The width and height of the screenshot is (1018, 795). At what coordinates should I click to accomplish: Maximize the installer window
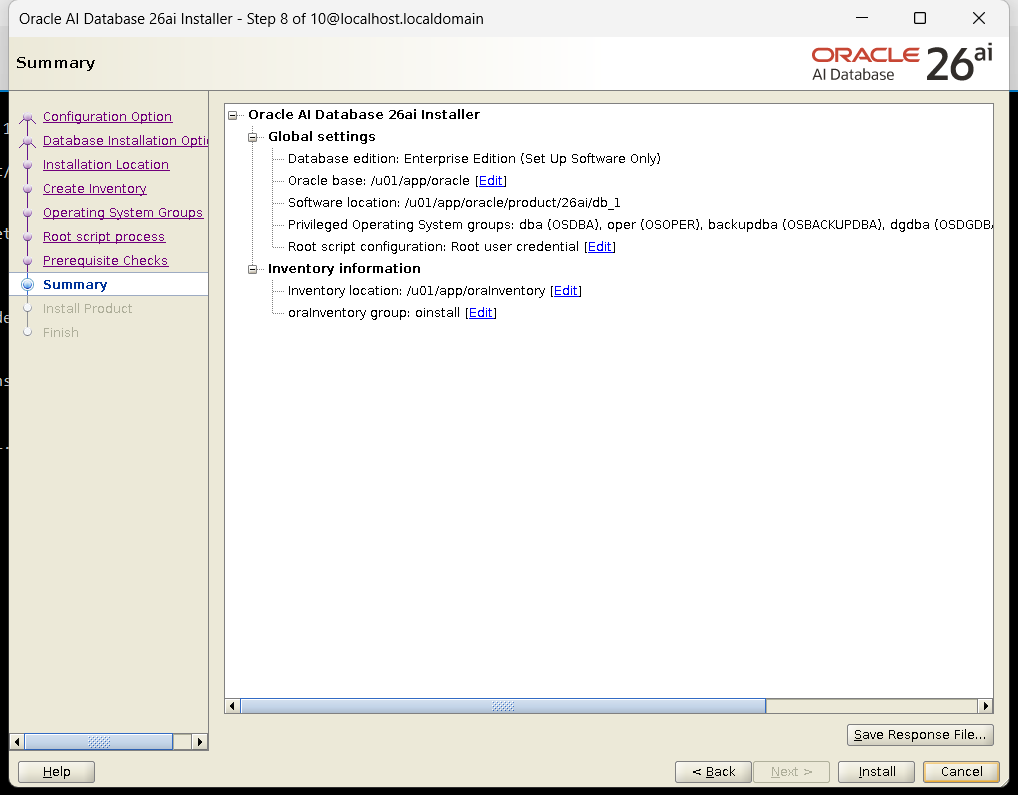pos(920,18)
